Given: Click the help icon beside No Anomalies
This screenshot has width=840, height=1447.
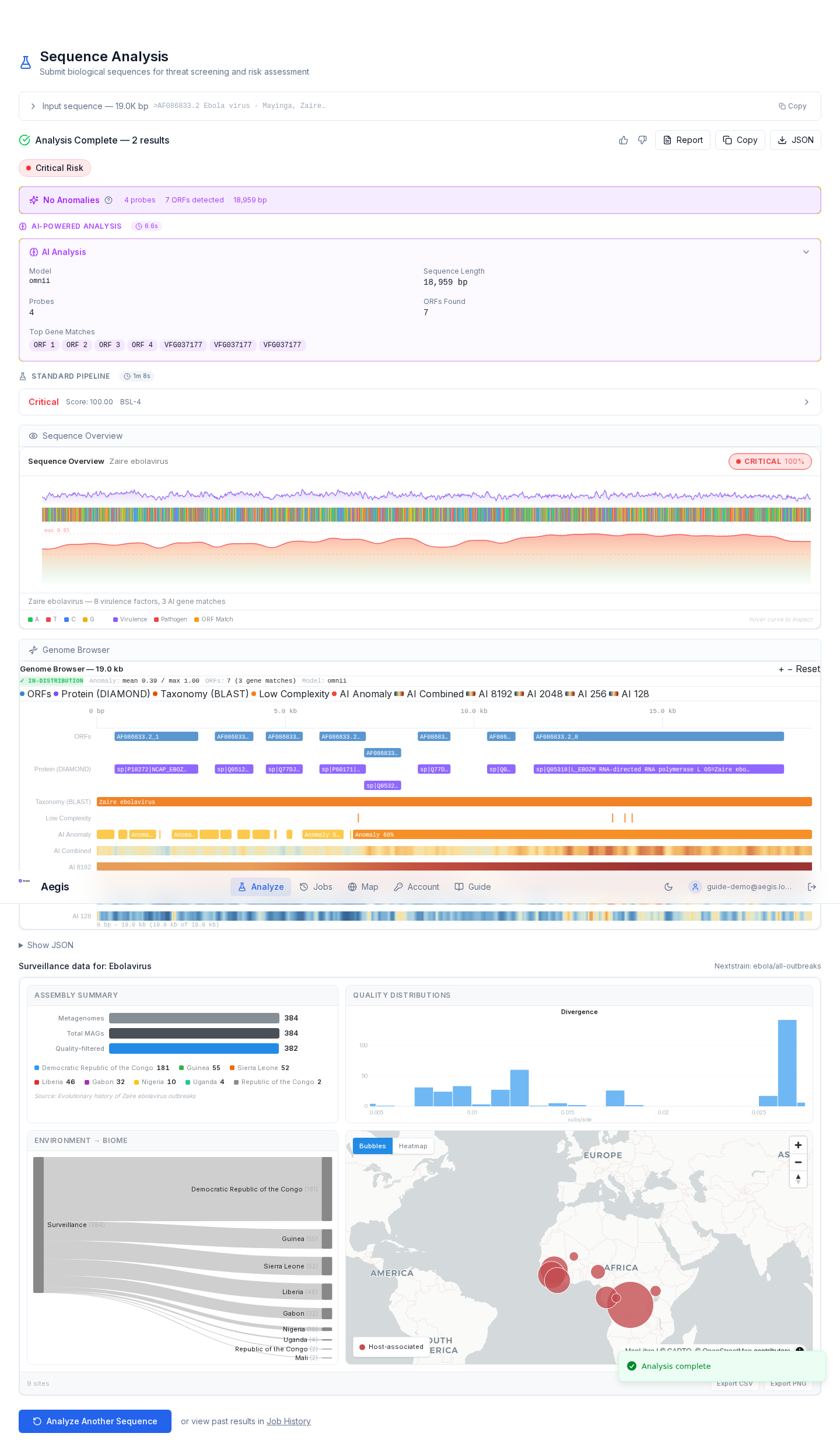Looking at the screenshot, I should pos(108,200).
